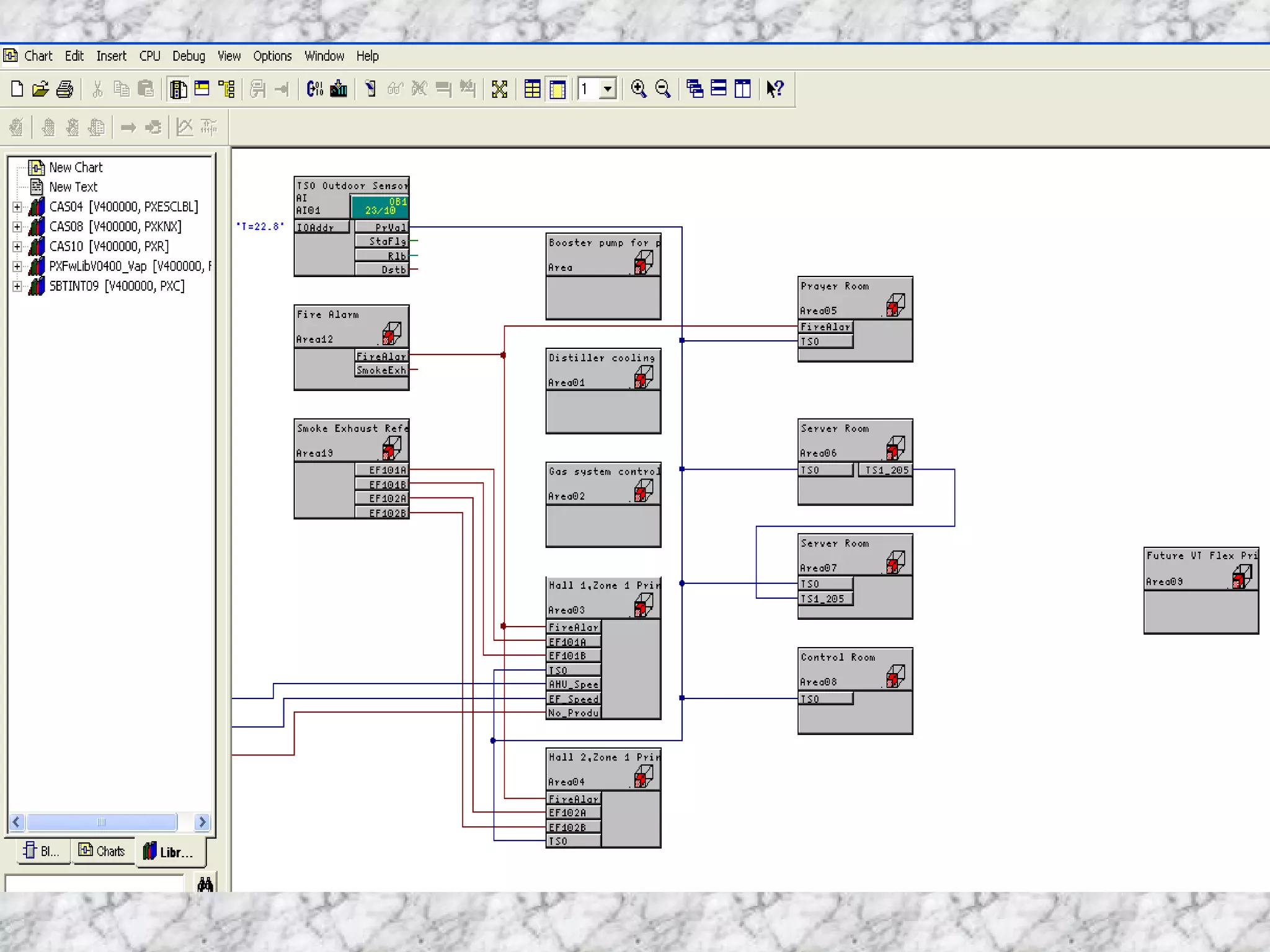The image size is (1270, 952).
Task: Click the Cascade windows icon
Action: [695, 89]
